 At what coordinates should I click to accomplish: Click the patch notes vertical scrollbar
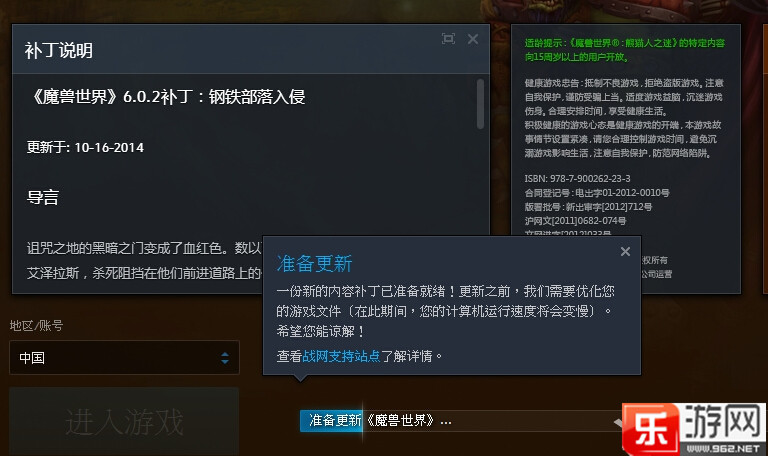480,104
